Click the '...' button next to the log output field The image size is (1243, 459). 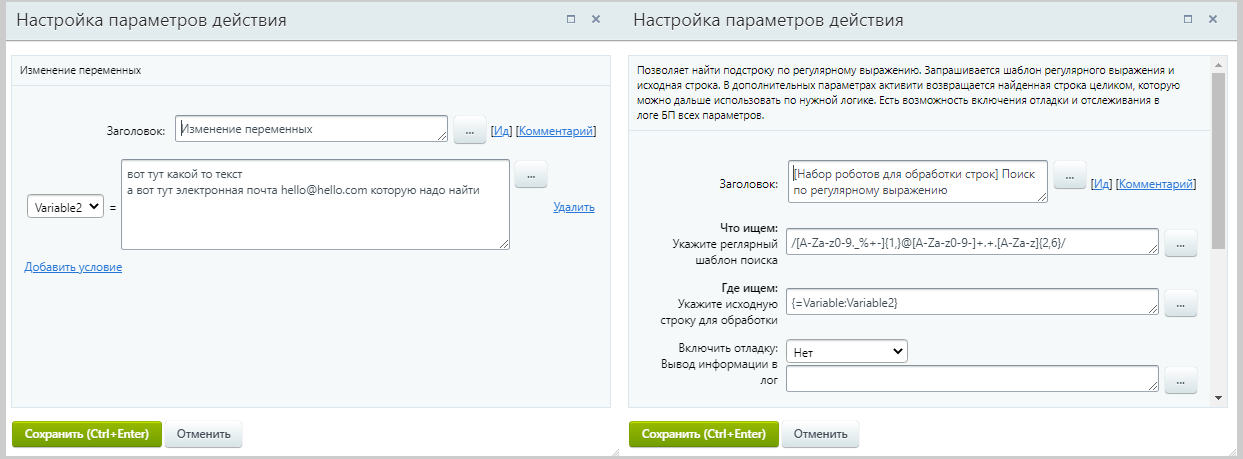1180,380
